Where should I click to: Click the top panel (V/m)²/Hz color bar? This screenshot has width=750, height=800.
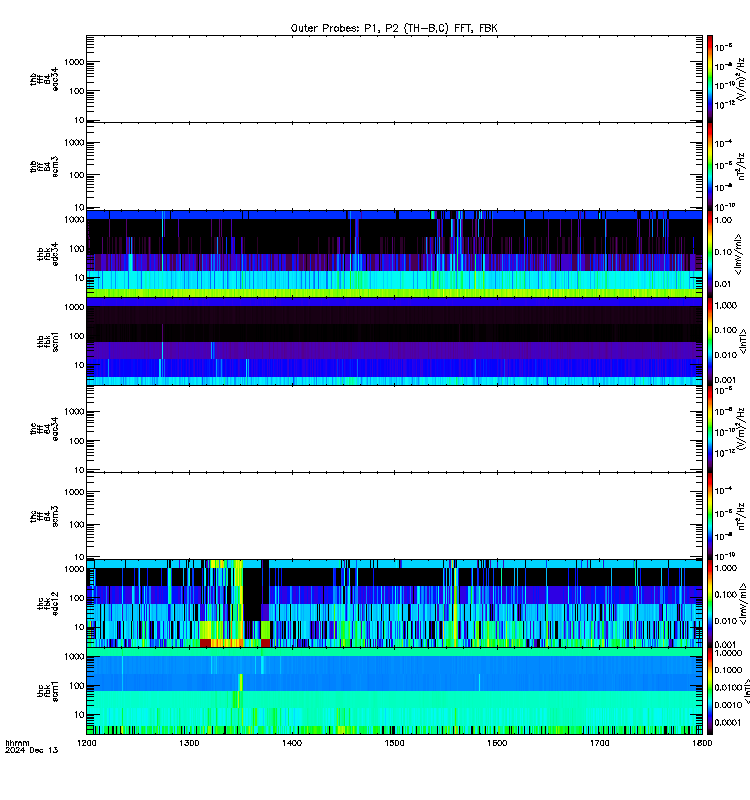(710, 79)
